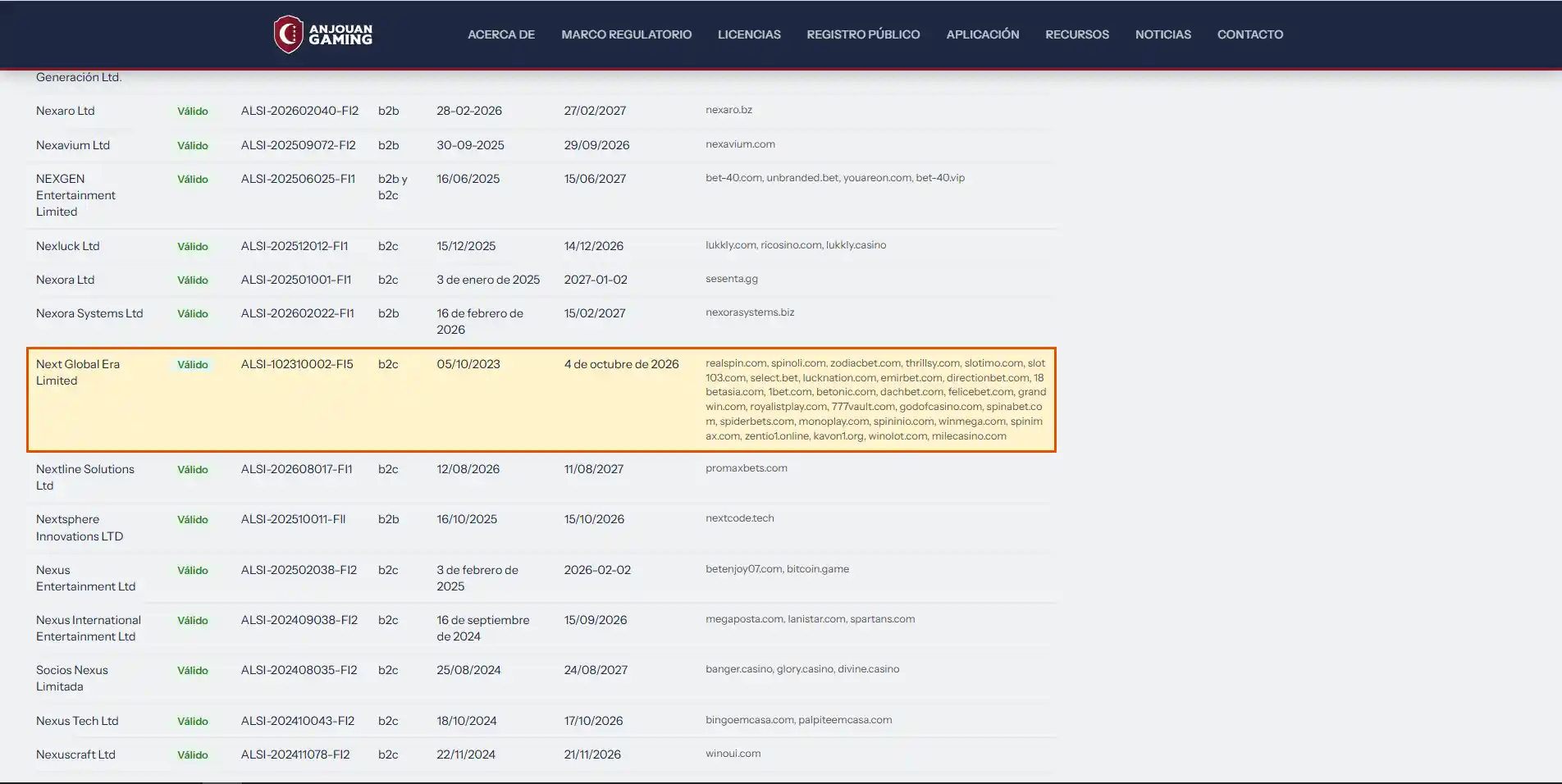Open the ACERCA DE menu
This screenshot has height=784, width=1562.
(x=501, y=34)
